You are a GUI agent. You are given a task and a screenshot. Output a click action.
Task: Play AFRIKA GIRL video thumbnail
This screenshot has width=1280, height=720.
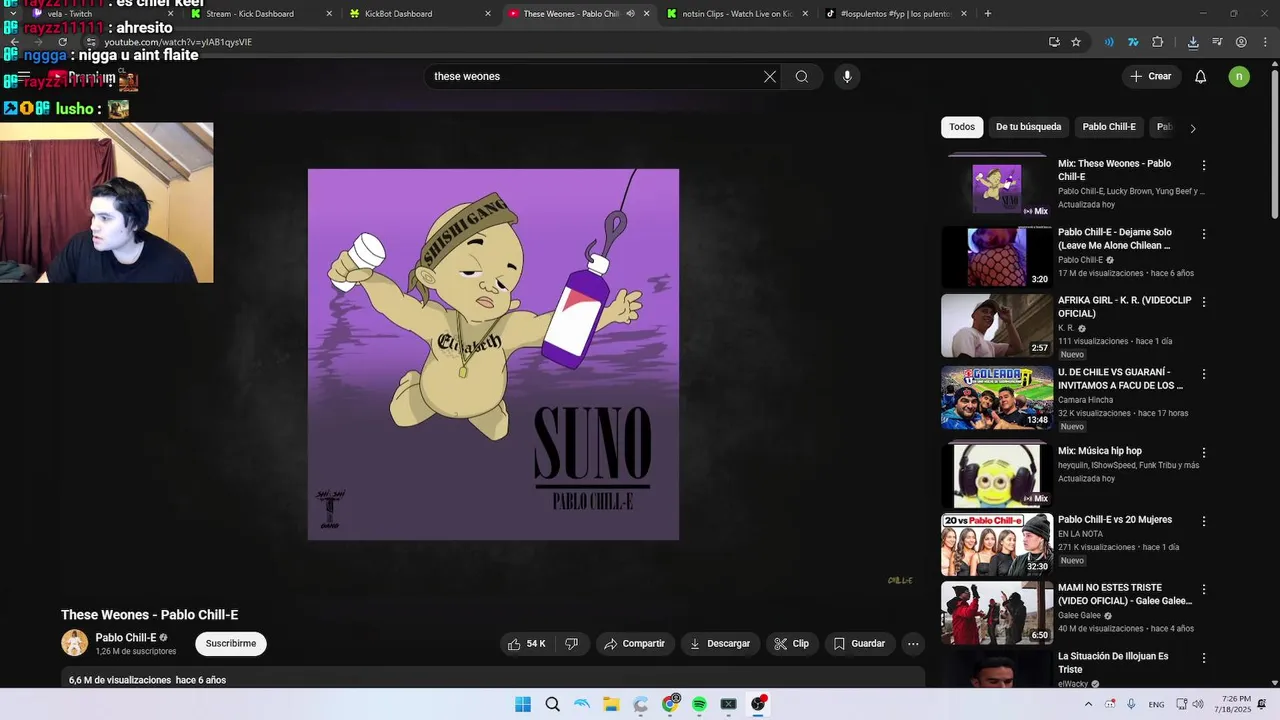pyautogui.click(x=997, y=326)
